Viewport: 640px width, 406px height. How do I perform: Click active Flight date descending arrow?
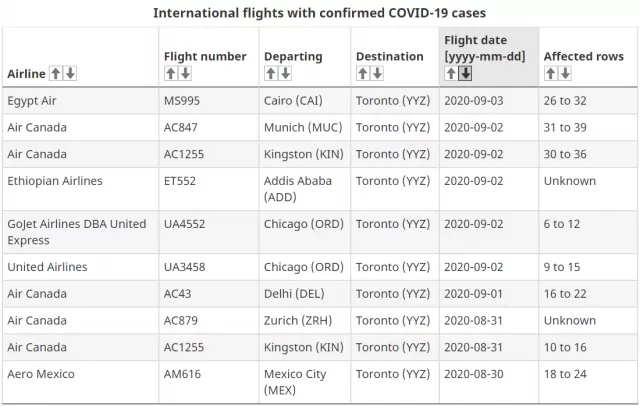(x=465, y=73)
